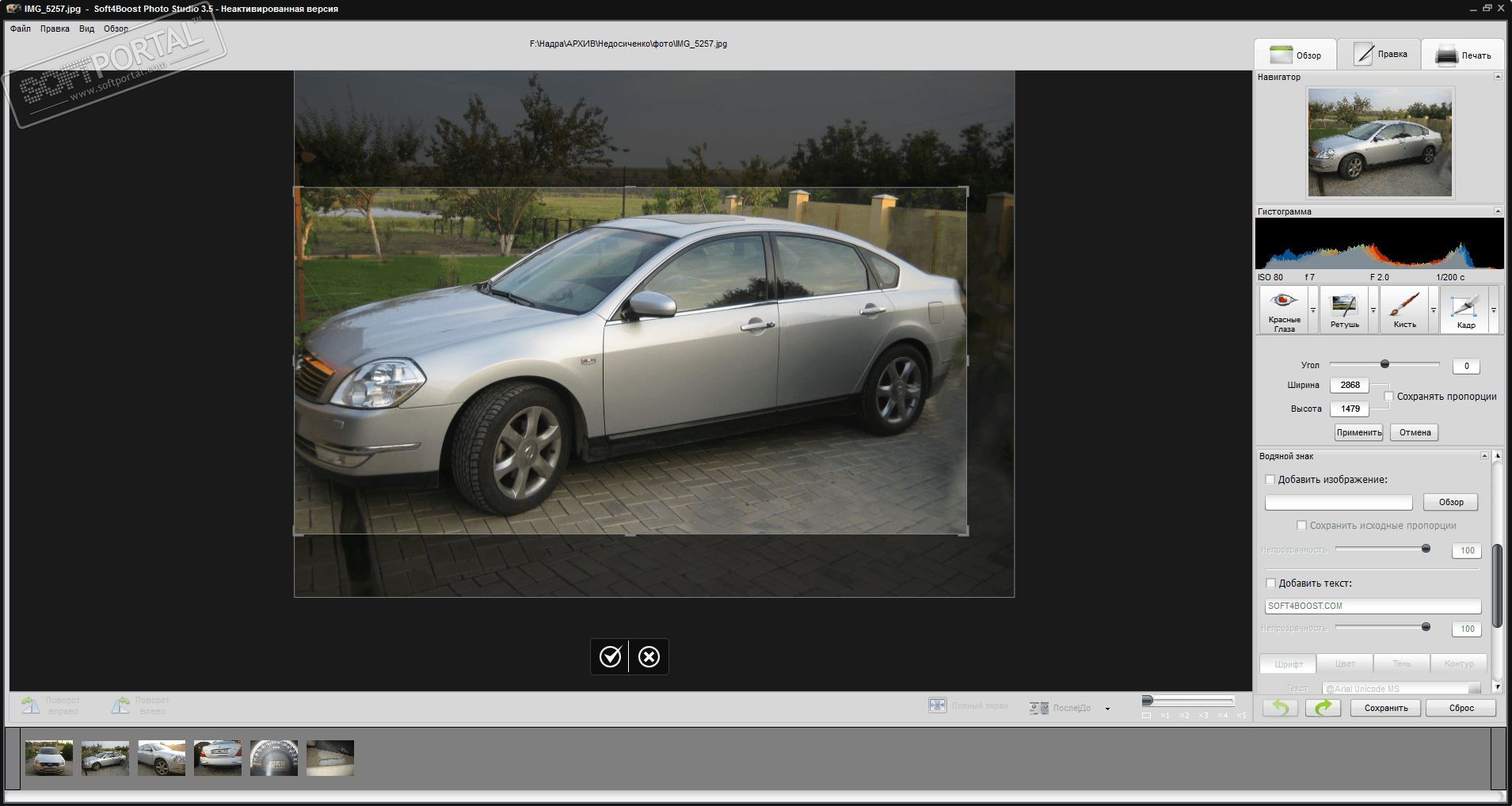1512x806 pixels.
Task: Select the Кисть brush tool
Action: pyautogui.click(x=1404, y=310)
